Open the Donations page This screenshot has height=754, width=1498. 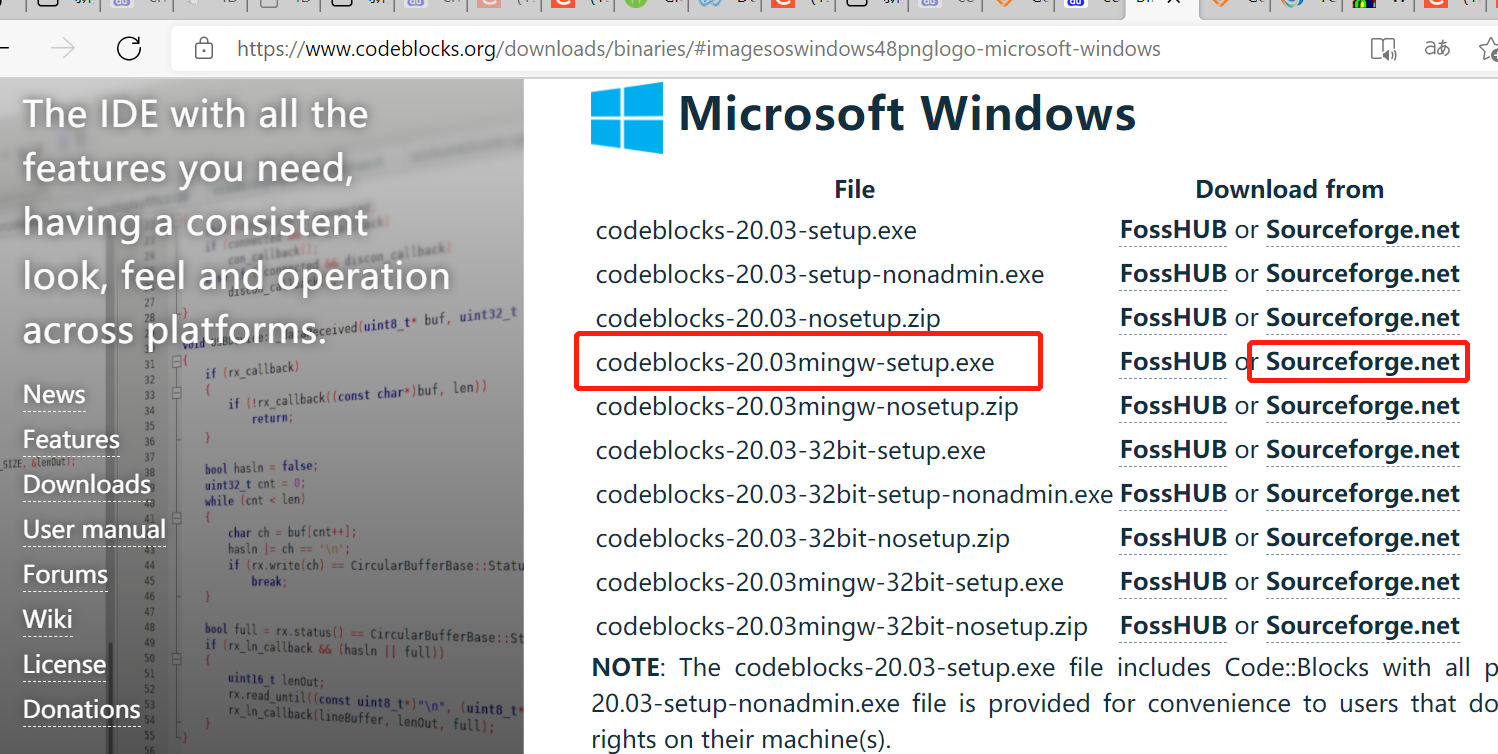pyautogui.click(x=80, y=709)
